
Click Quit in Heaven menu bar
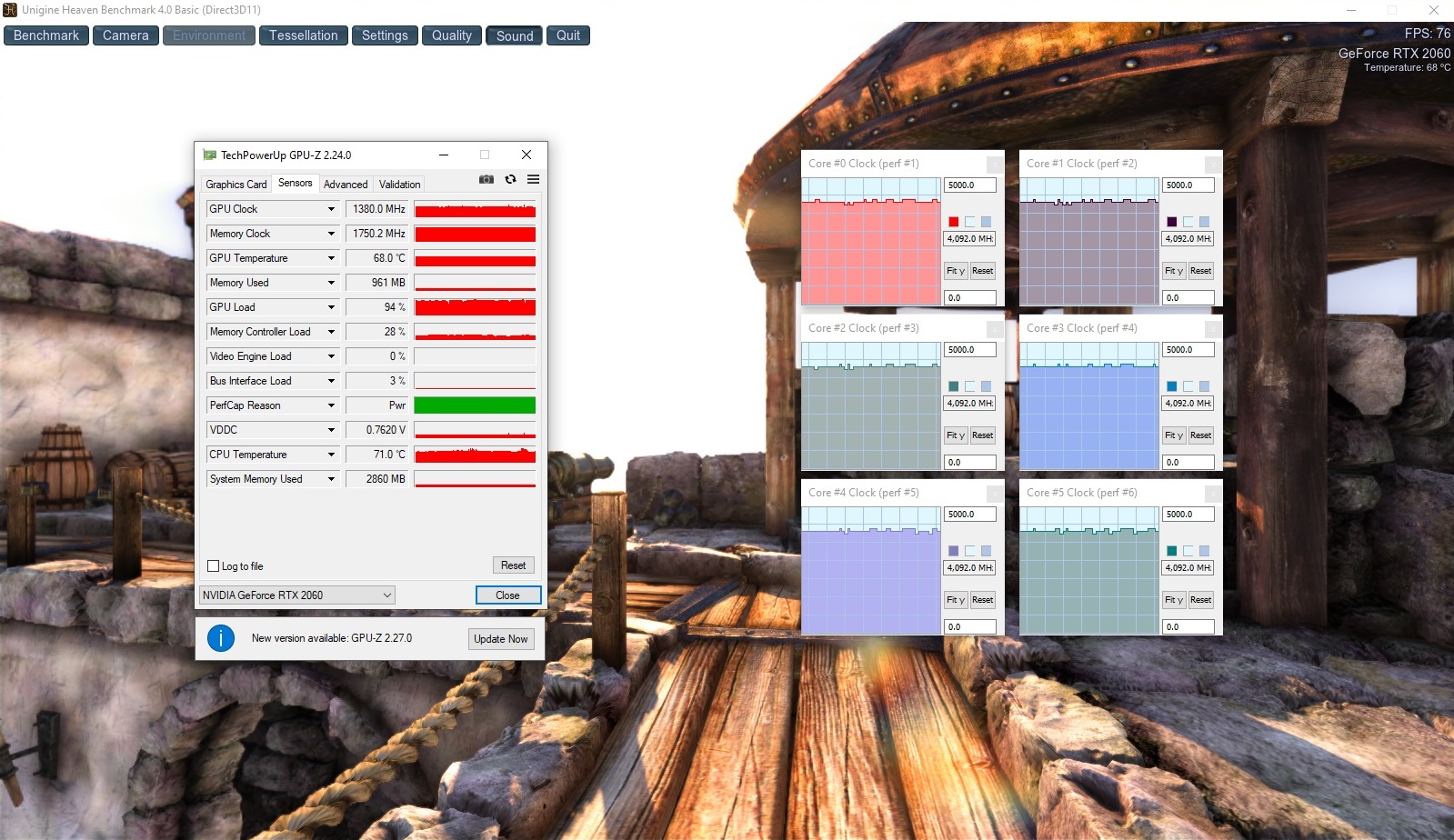(x=568, y=35)
